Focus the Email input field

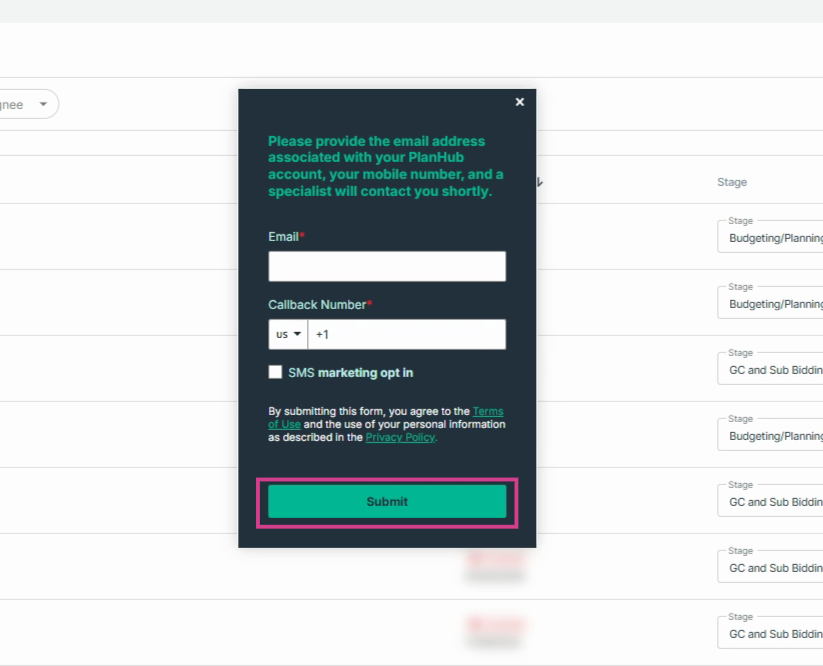387,266
